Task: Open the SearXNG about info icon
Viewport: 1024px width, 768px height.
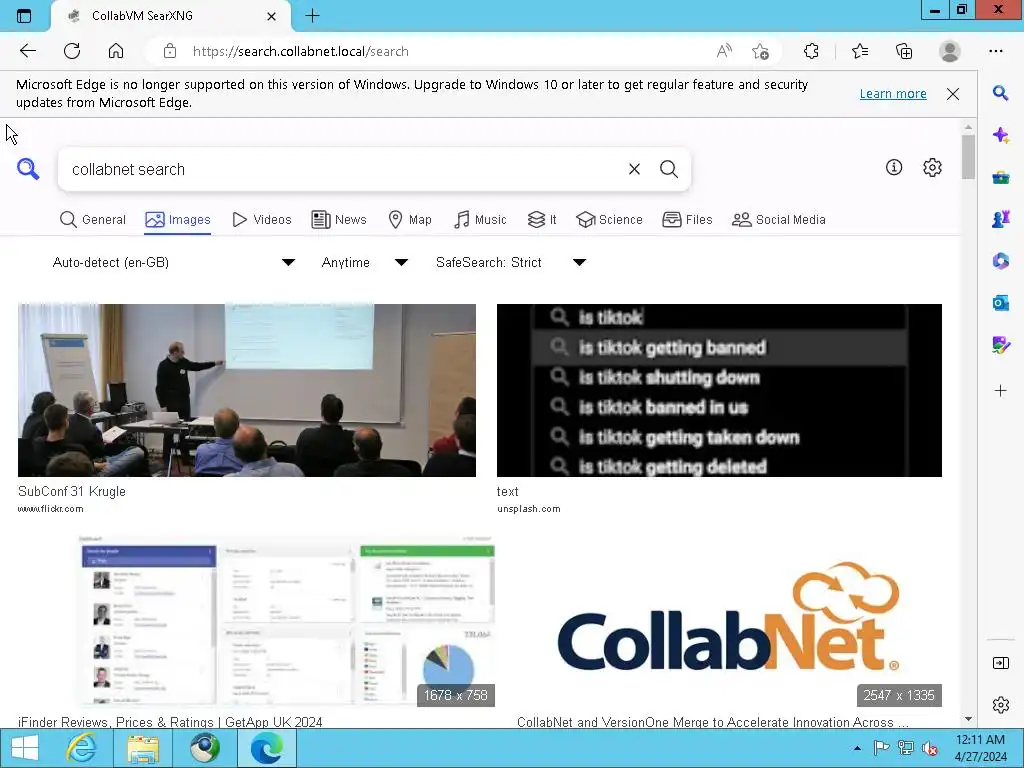Action: tap(894, 168)
